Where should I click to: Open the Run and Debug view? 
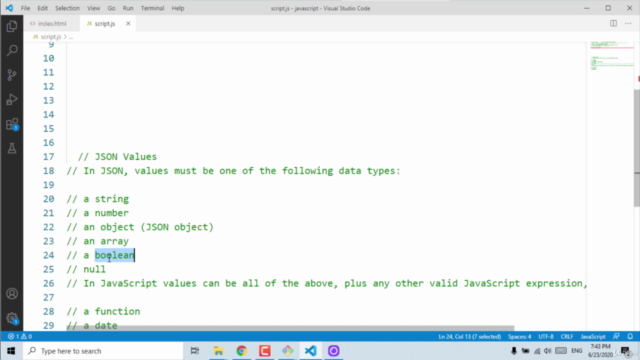tap(12, 100)
